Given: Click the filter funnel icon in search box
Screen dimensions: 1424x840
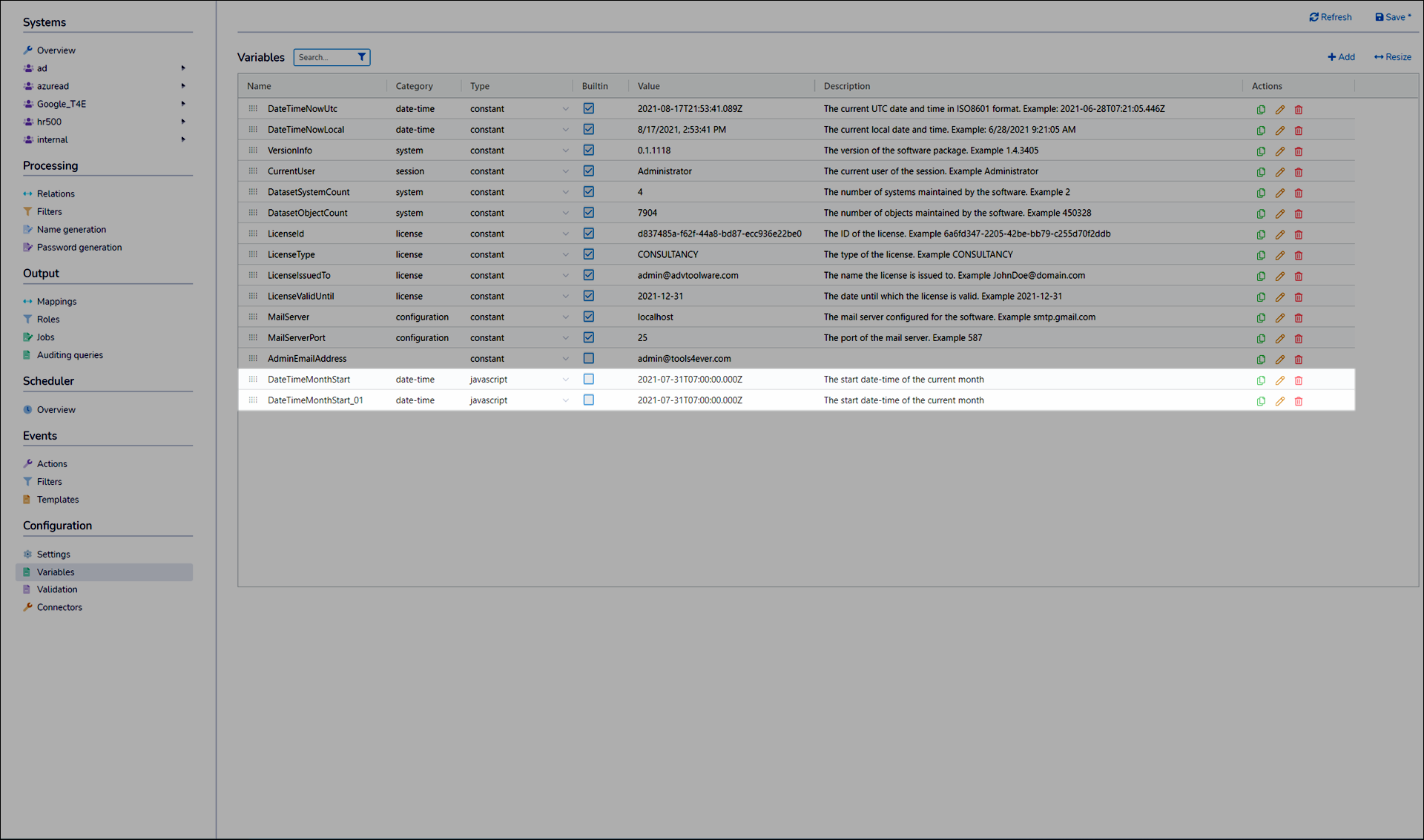Looking at the screenshot, I should [x=361, y=57].
